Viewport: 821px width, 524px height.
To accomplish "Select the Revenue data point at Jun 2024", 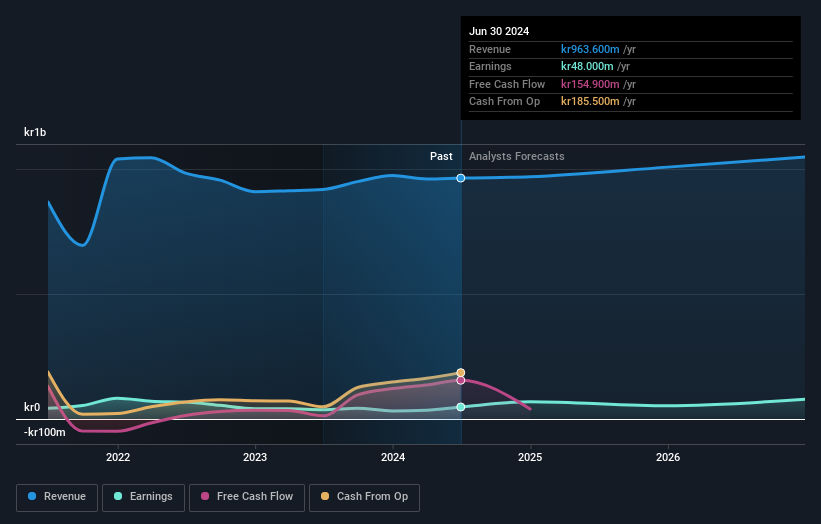I will pyautogui.click(x=461, y=178).
